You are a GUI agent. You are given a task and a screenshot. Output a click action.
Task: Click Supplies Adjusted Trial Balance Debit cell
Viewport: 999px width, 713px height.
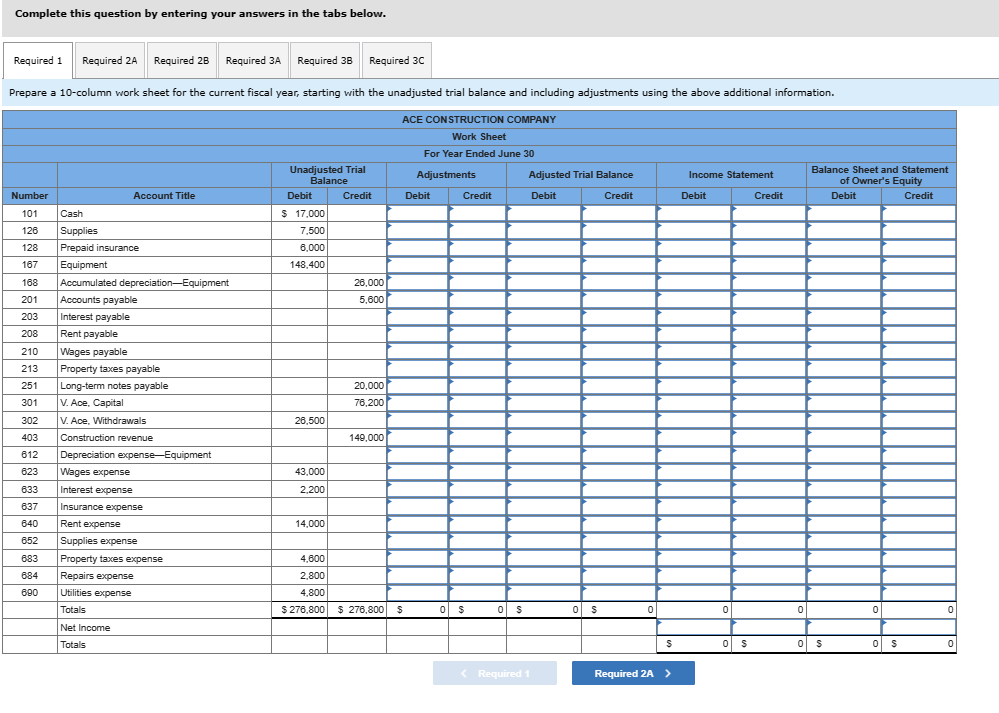click(544, 231)
